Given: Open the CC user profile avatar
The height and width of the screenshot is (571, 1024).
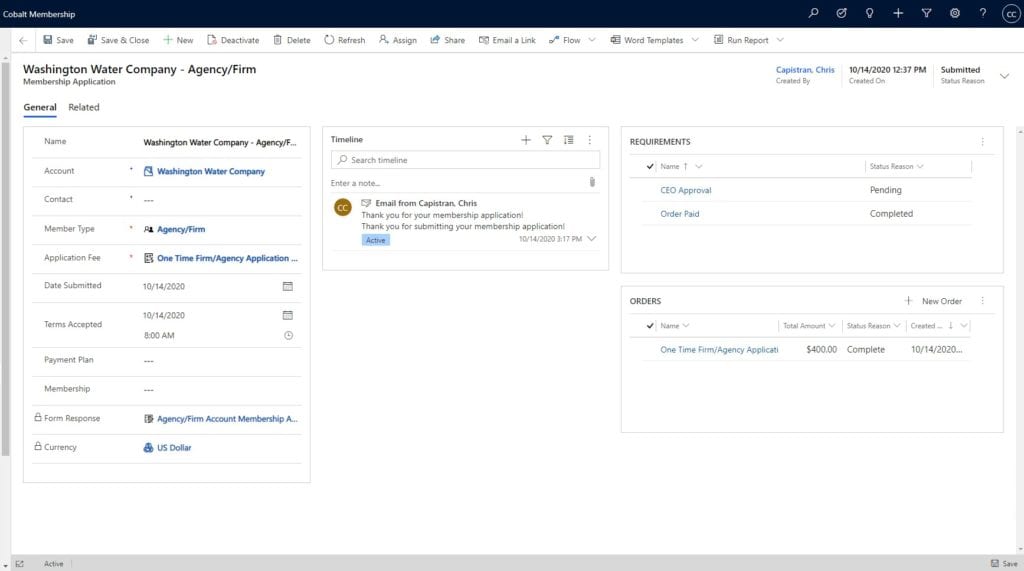Looking at the screenshot, I should (1011, 14).
